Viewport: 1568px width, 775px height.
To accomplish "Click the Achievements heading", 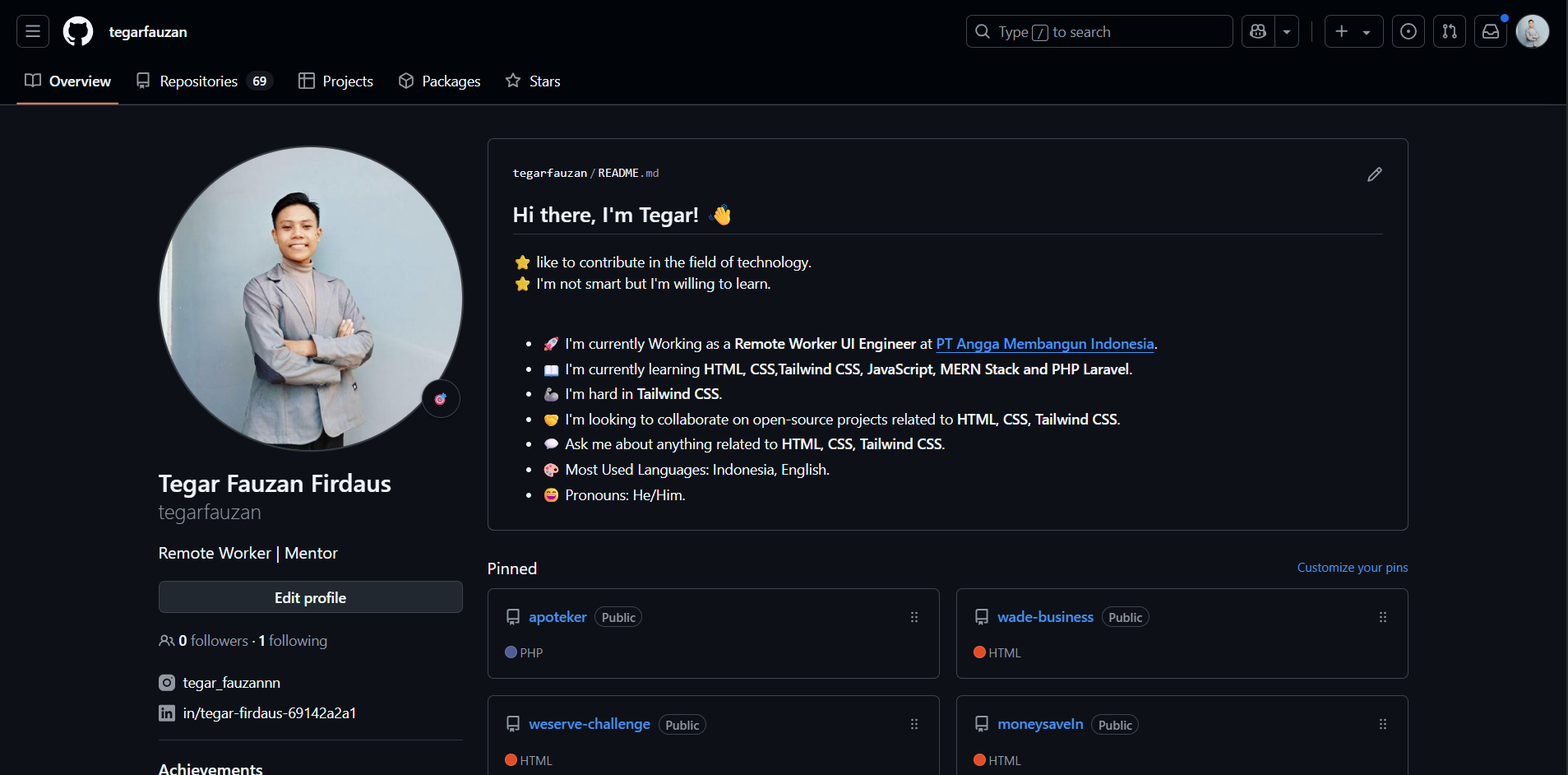I will pyautogui.click(x=210, y=768).
